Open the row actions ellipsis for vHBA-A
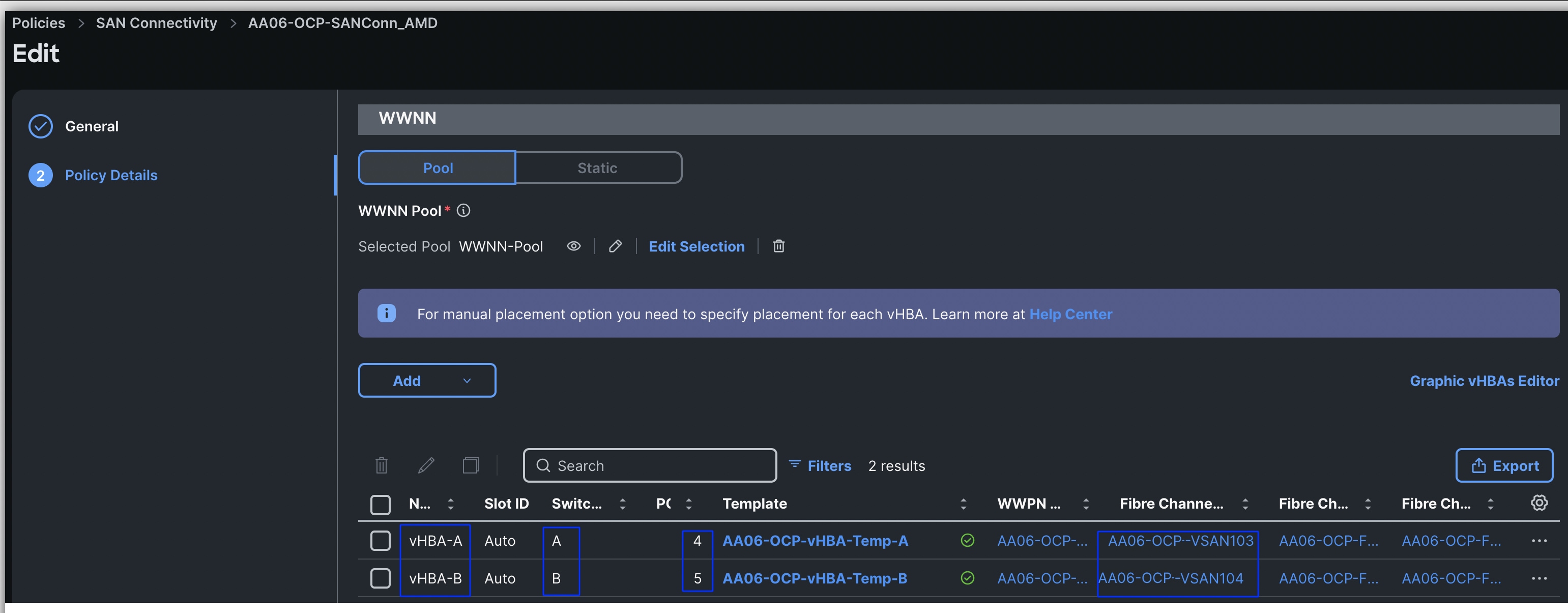The width and height of the screenshot is (1568, 613). pos(1540,540)
